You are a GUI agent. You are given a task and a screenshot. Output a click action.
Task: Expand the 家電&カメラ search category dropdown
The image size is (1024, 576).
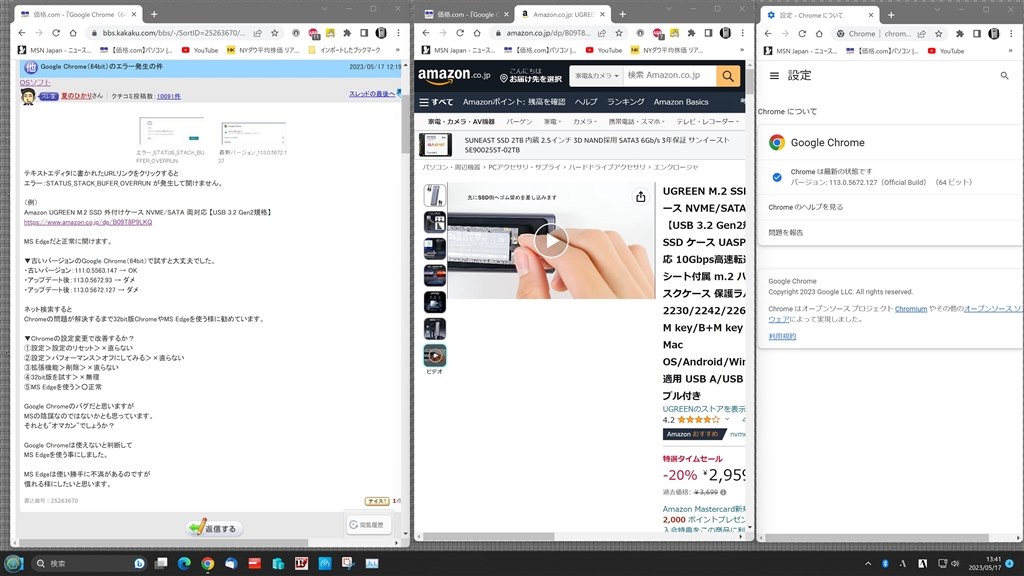[x=596, y=76]
